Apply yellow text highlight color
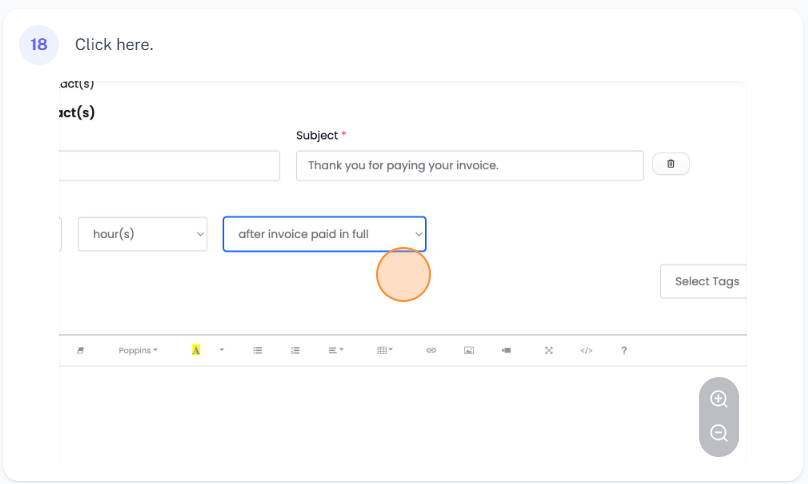Image resolution: width=808 pixels, height=484 pixels. coord(196,351)
